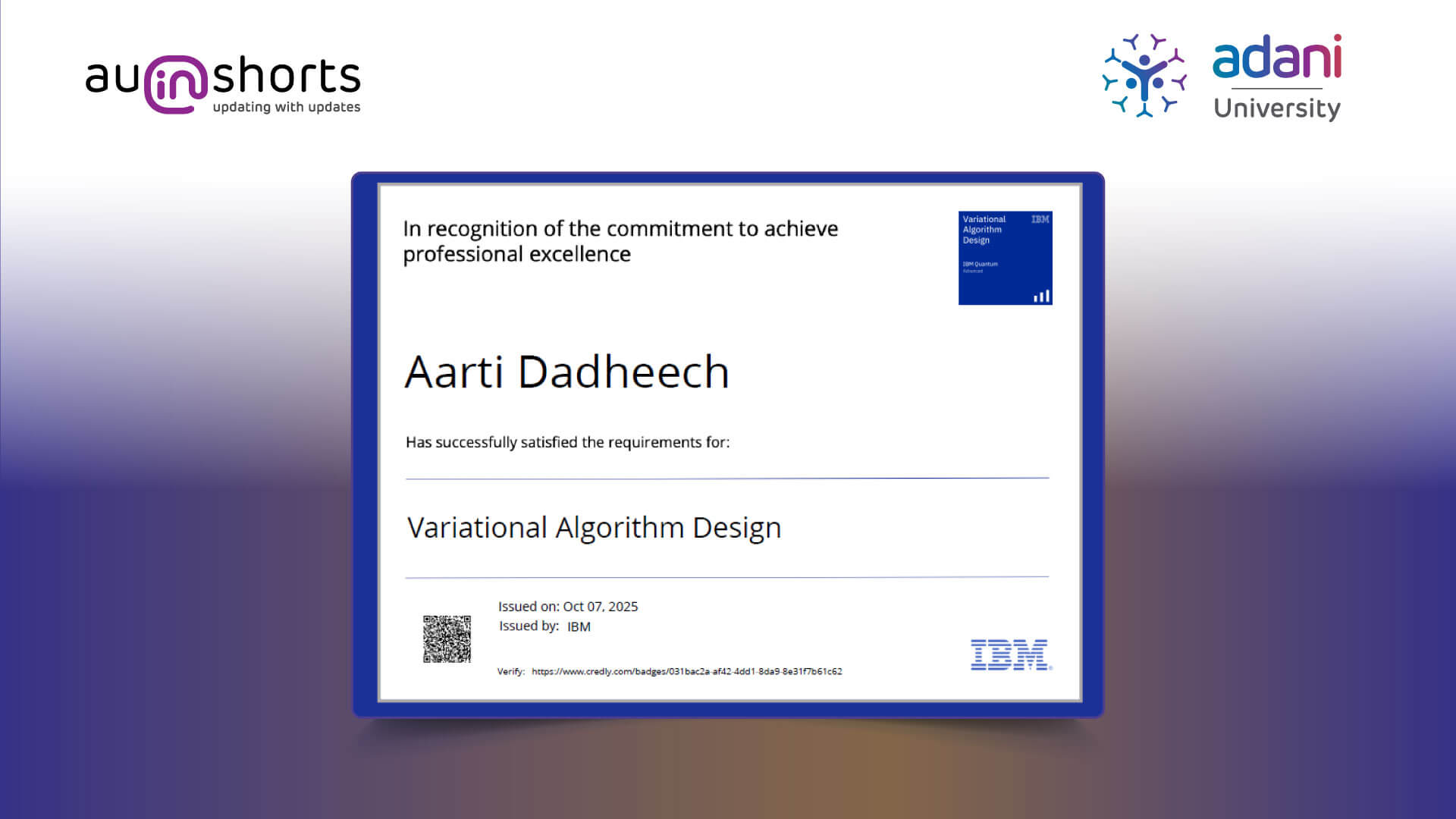The width and height of the screenshot is (1456, 819).
Task: Click the 'Verify:' label
Action: (x=510, y=671)
